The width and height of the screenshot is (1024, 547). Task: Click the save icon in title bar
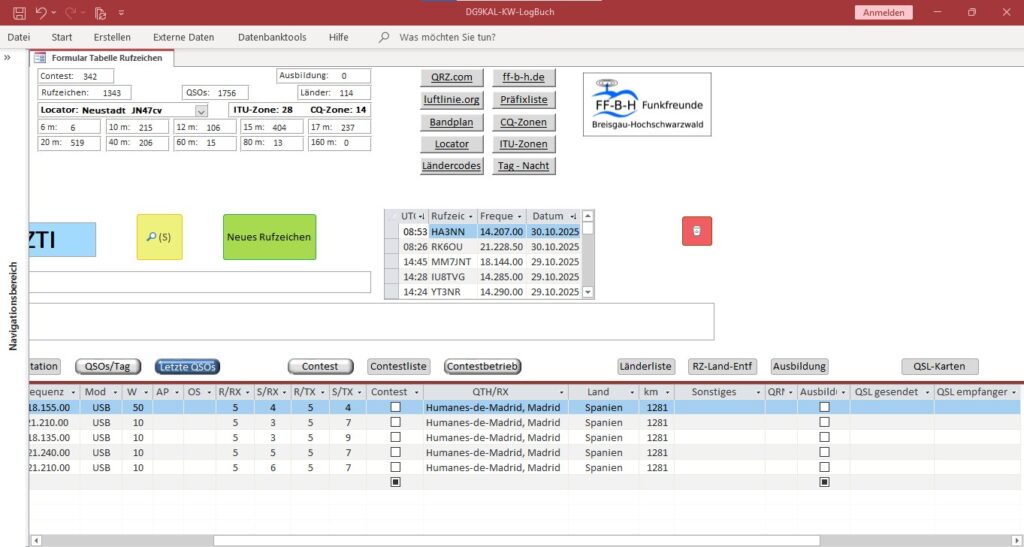(x=19, y=13)
